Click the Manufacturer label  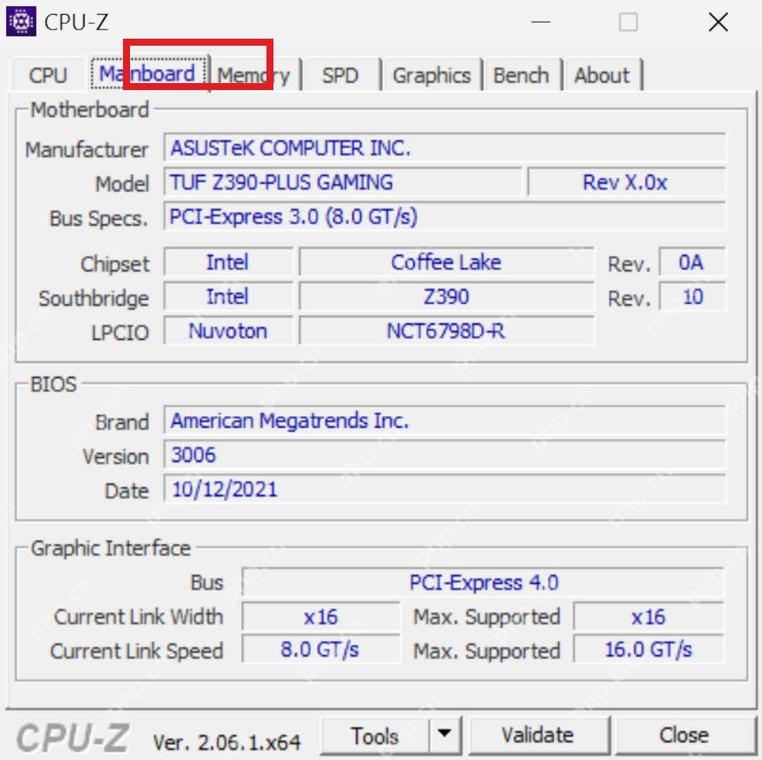(x=87, y=150)
